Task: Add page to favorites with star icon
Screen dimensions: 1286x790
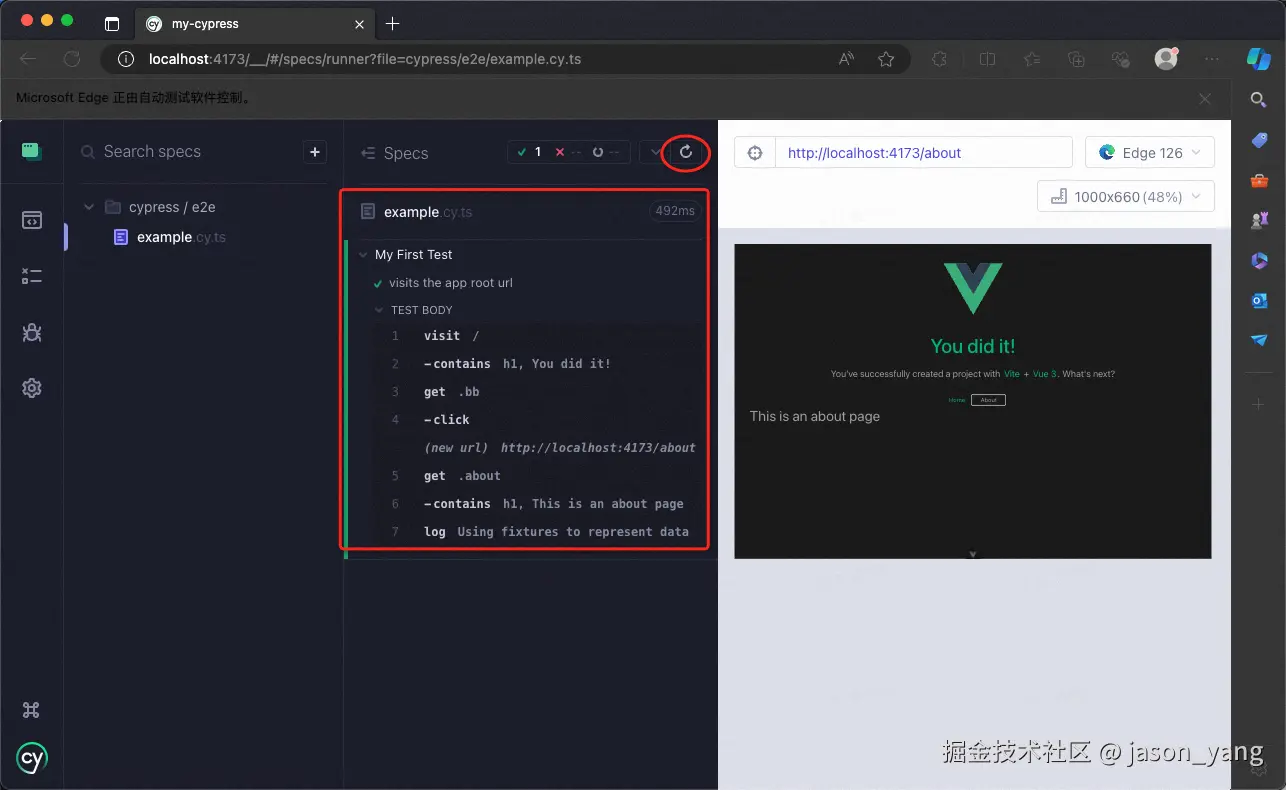Action: 886,59
